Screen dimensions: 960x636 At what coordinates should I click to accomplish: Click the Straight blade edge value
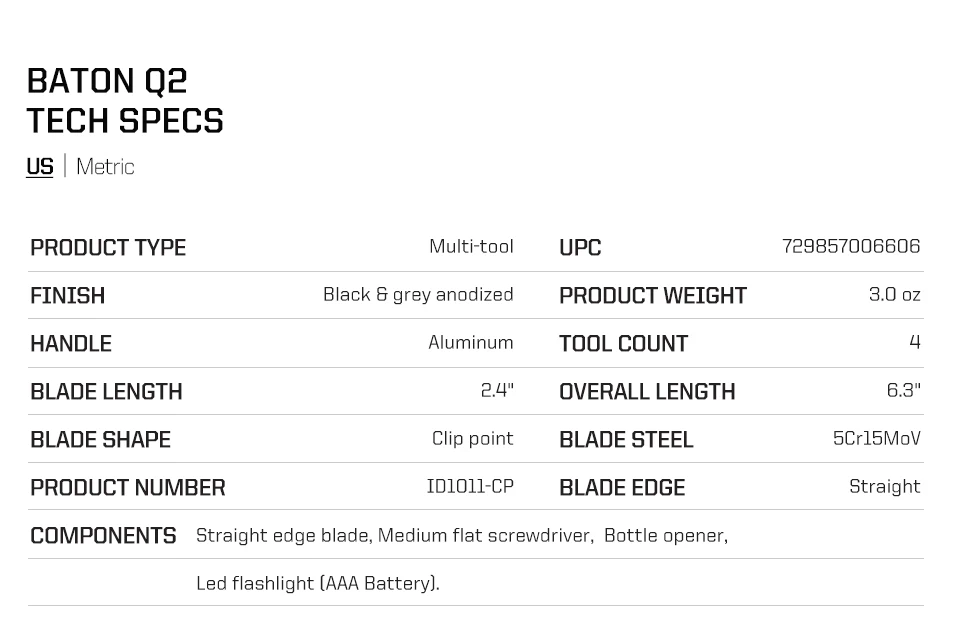[885, 486]
